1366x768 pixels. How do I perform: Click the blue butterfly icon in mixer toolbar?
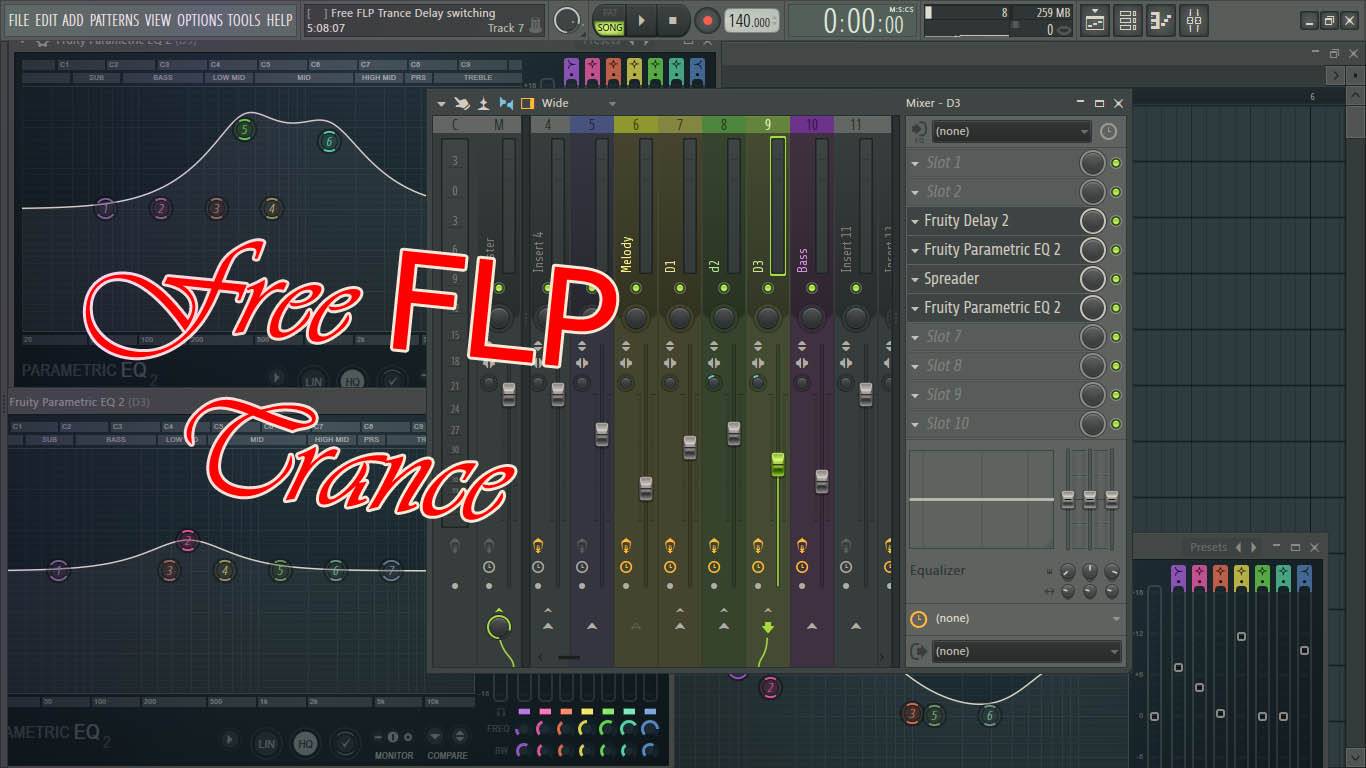pos(506,103)
